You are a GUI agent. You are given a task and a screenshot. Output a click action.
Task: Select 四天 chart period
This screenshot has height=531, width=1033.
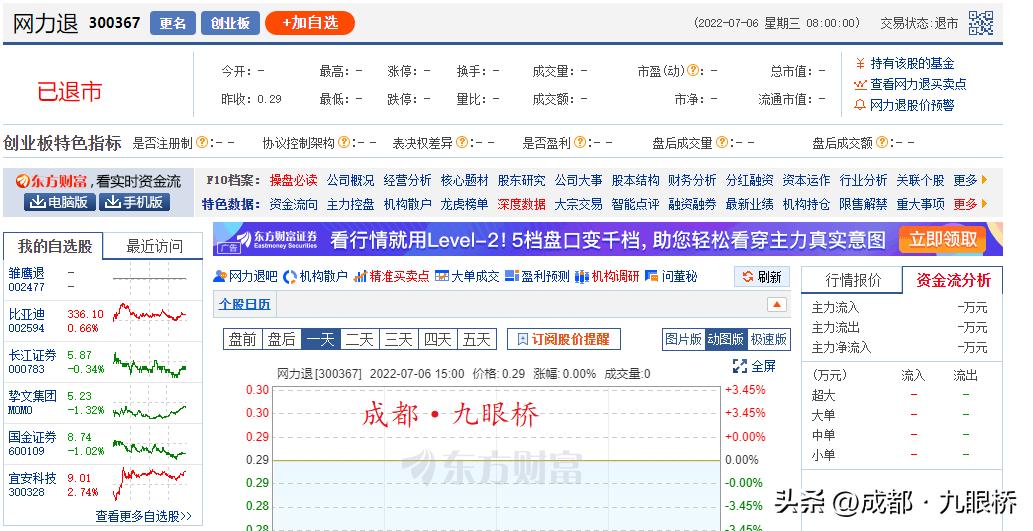click(x=437, y=339)
